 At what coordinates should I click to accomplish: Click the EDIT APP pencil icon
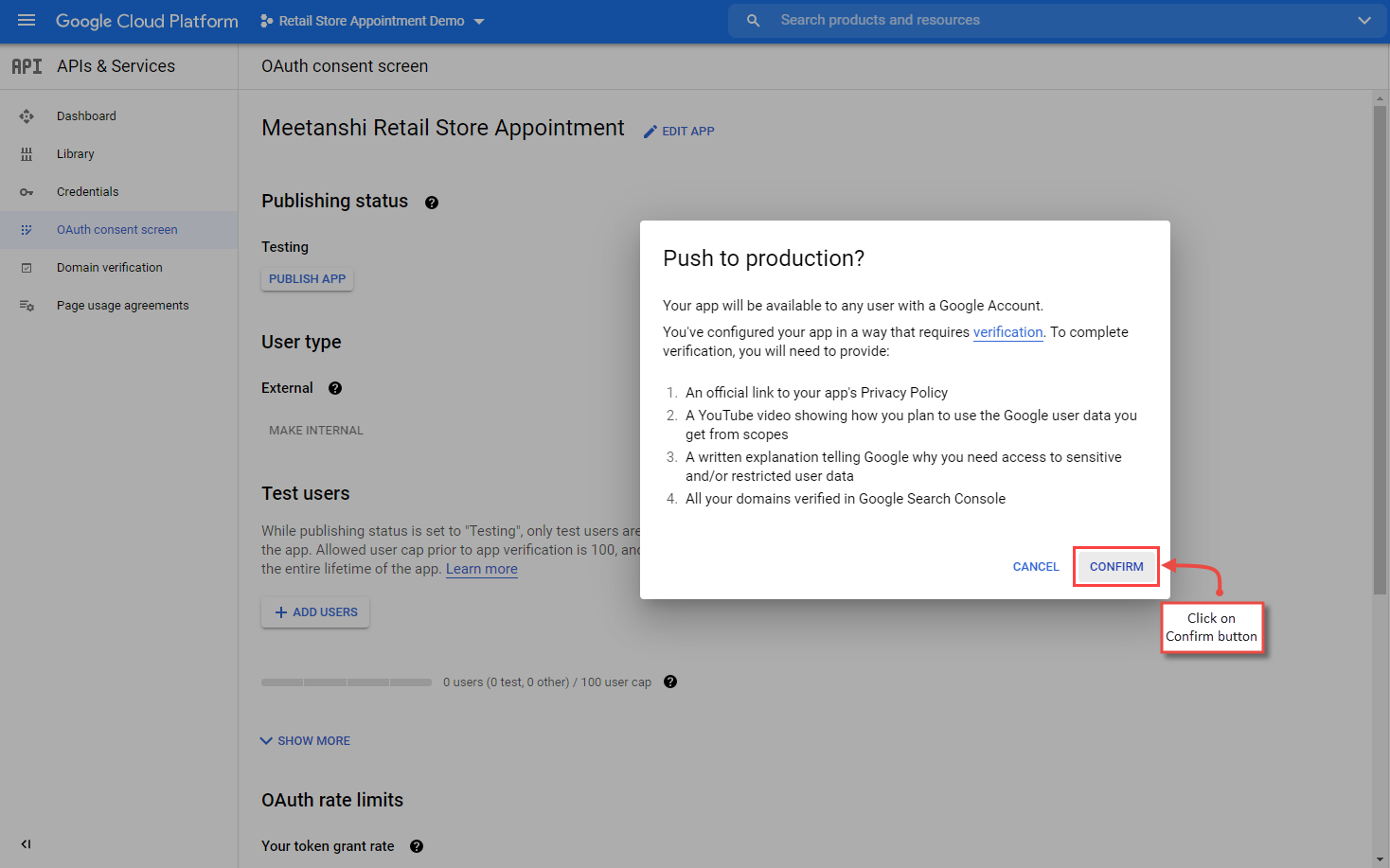tap(650, 132)
